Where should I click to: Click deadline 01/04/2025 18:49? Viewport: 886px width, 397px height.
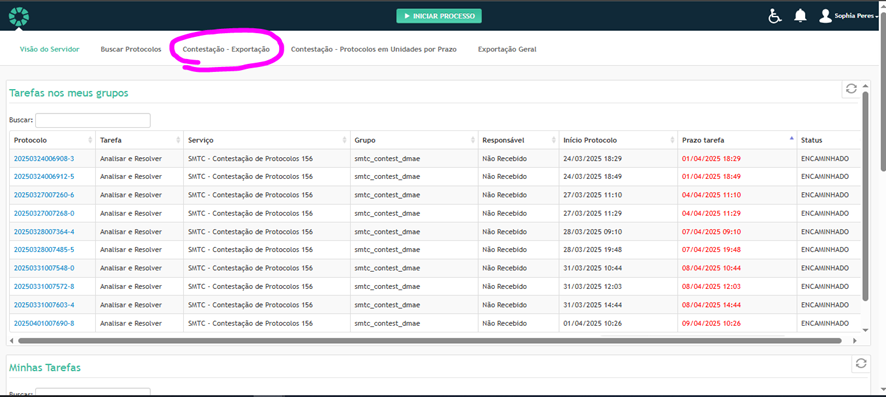[x=711, y=177]
